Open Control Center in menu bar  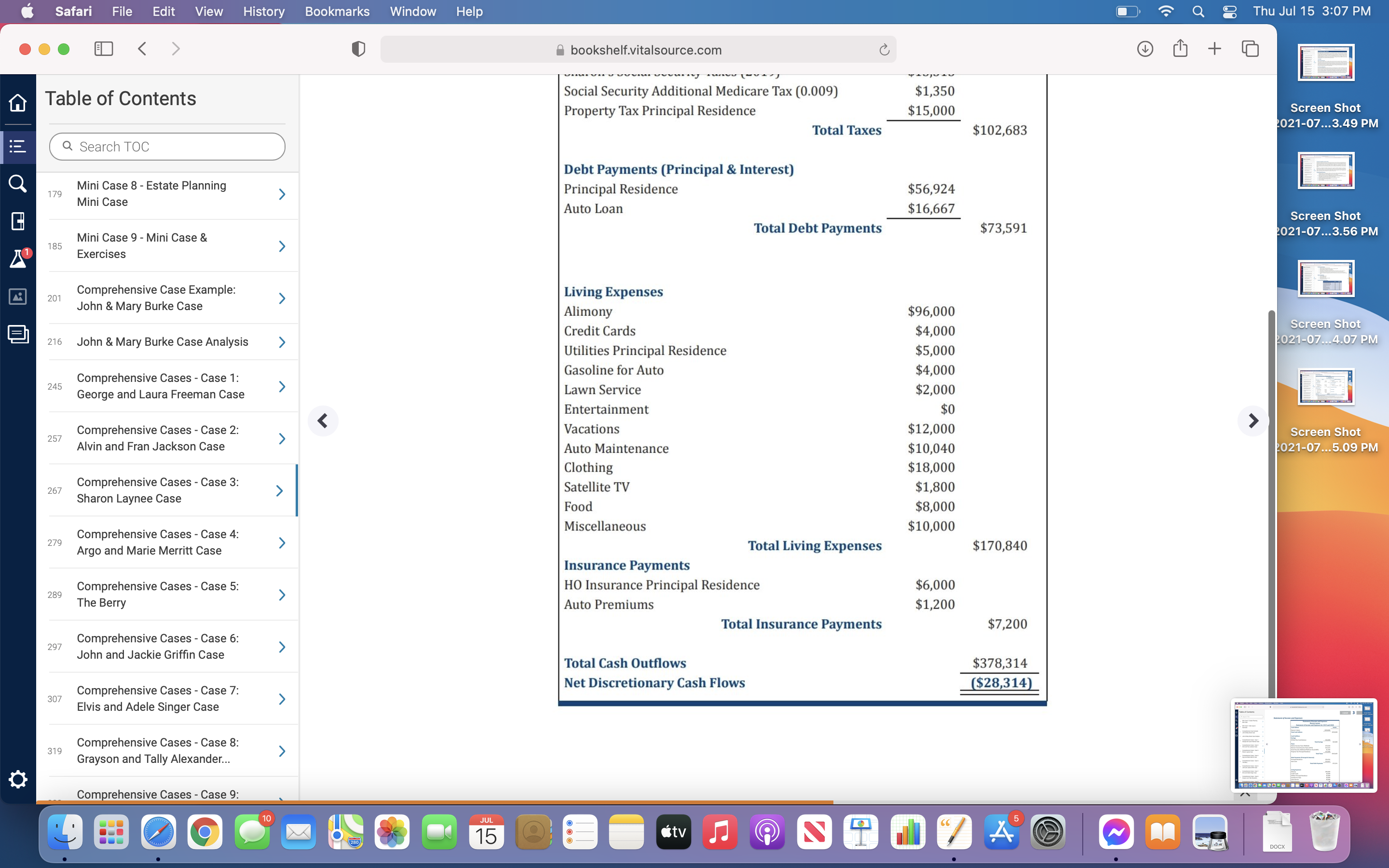click(x=1229, y=12)
